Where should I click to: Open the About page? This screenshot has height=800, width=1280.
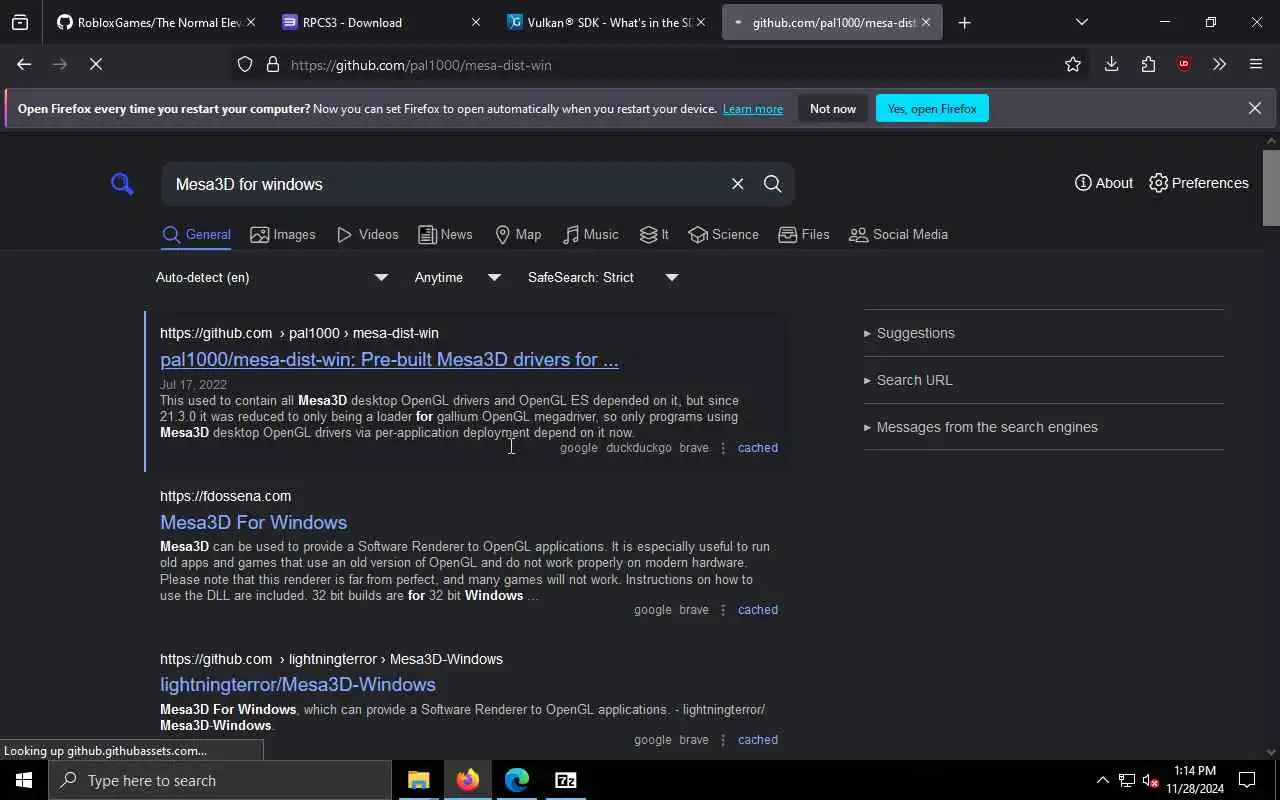1104,183
